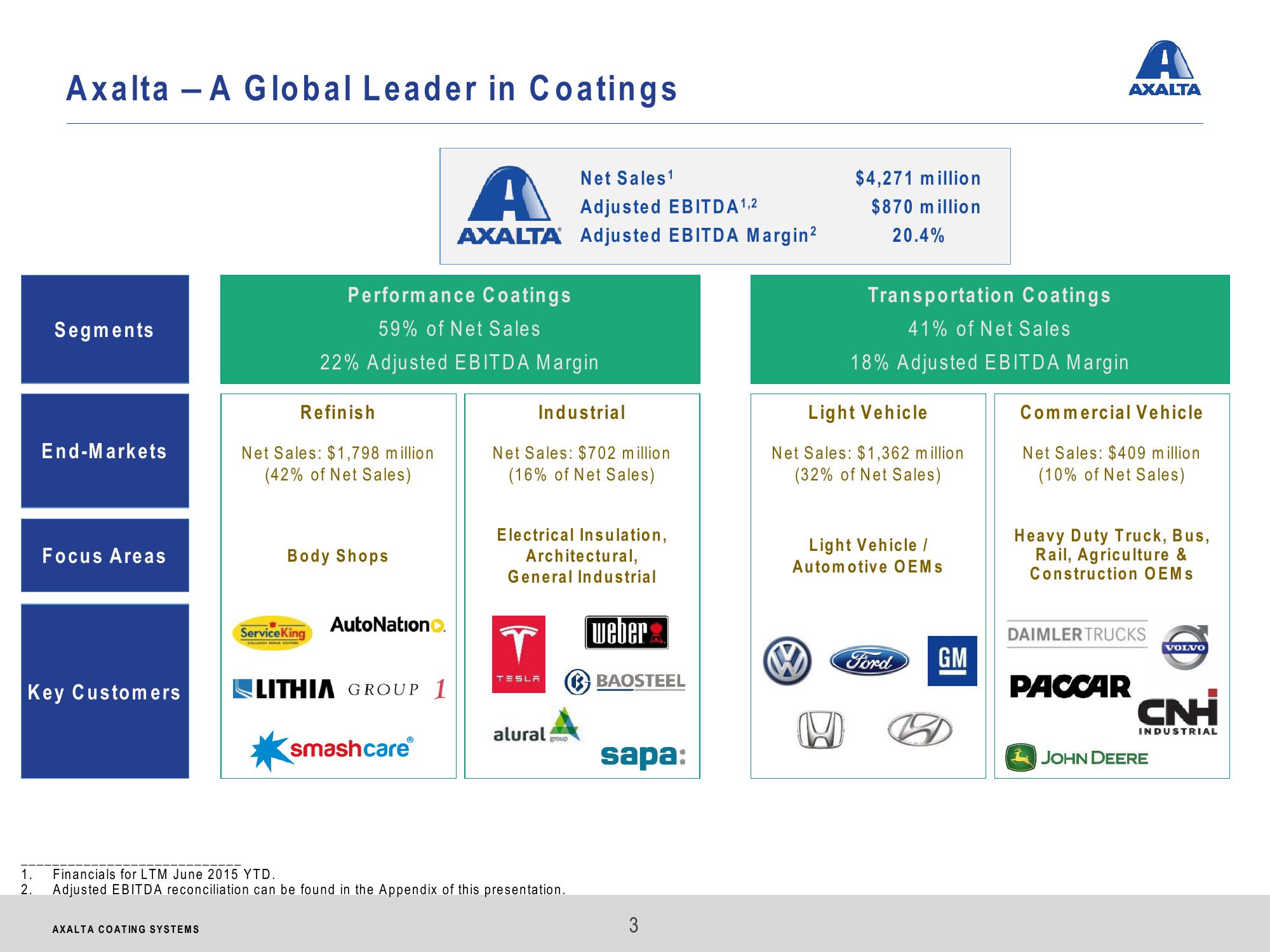Select the Focus Areas label box

pos(105,555)
